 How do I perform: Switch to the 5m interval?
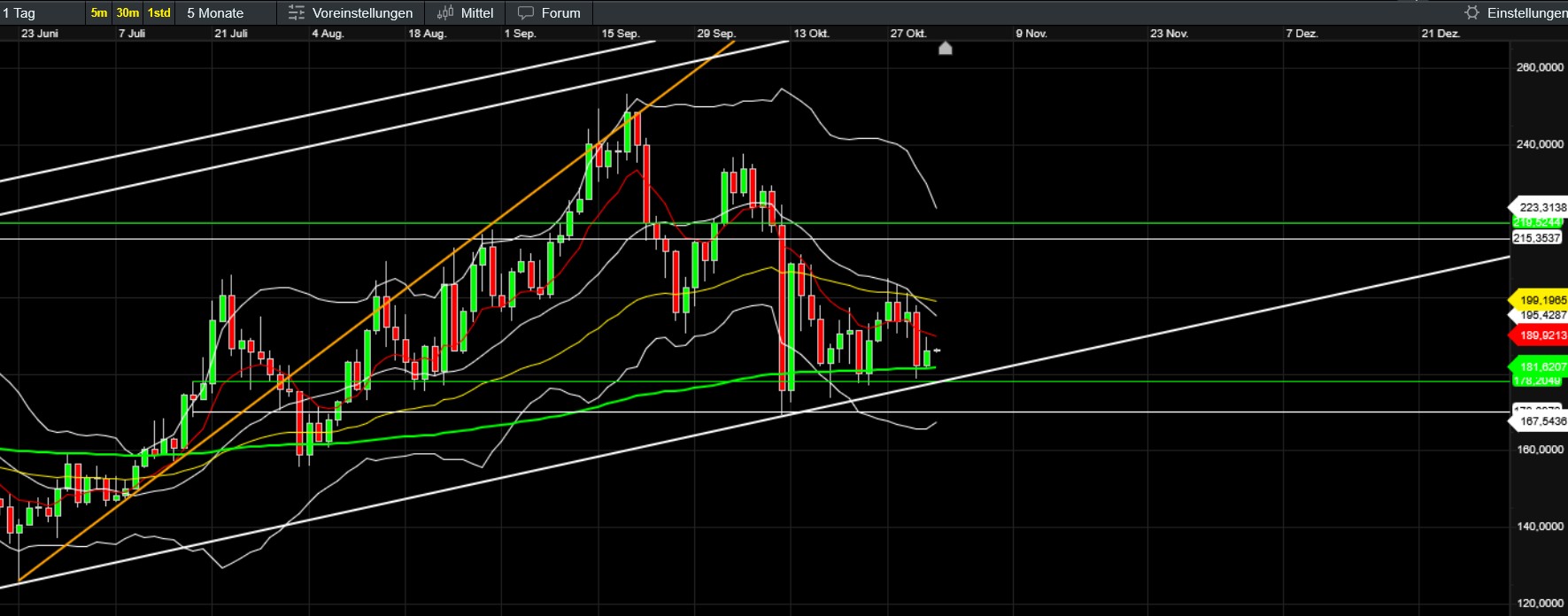pyautogui.click(x=98, y=13)
